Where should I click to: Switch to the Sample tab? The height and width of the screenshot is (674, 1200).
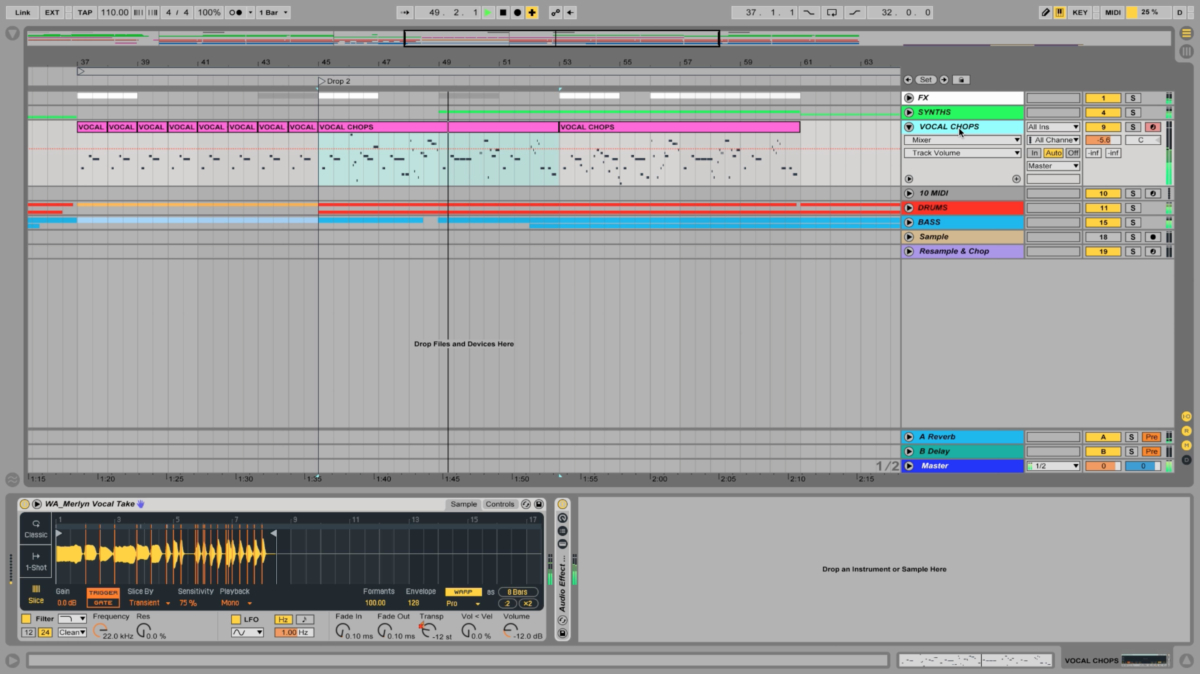(x=463, y=504)
